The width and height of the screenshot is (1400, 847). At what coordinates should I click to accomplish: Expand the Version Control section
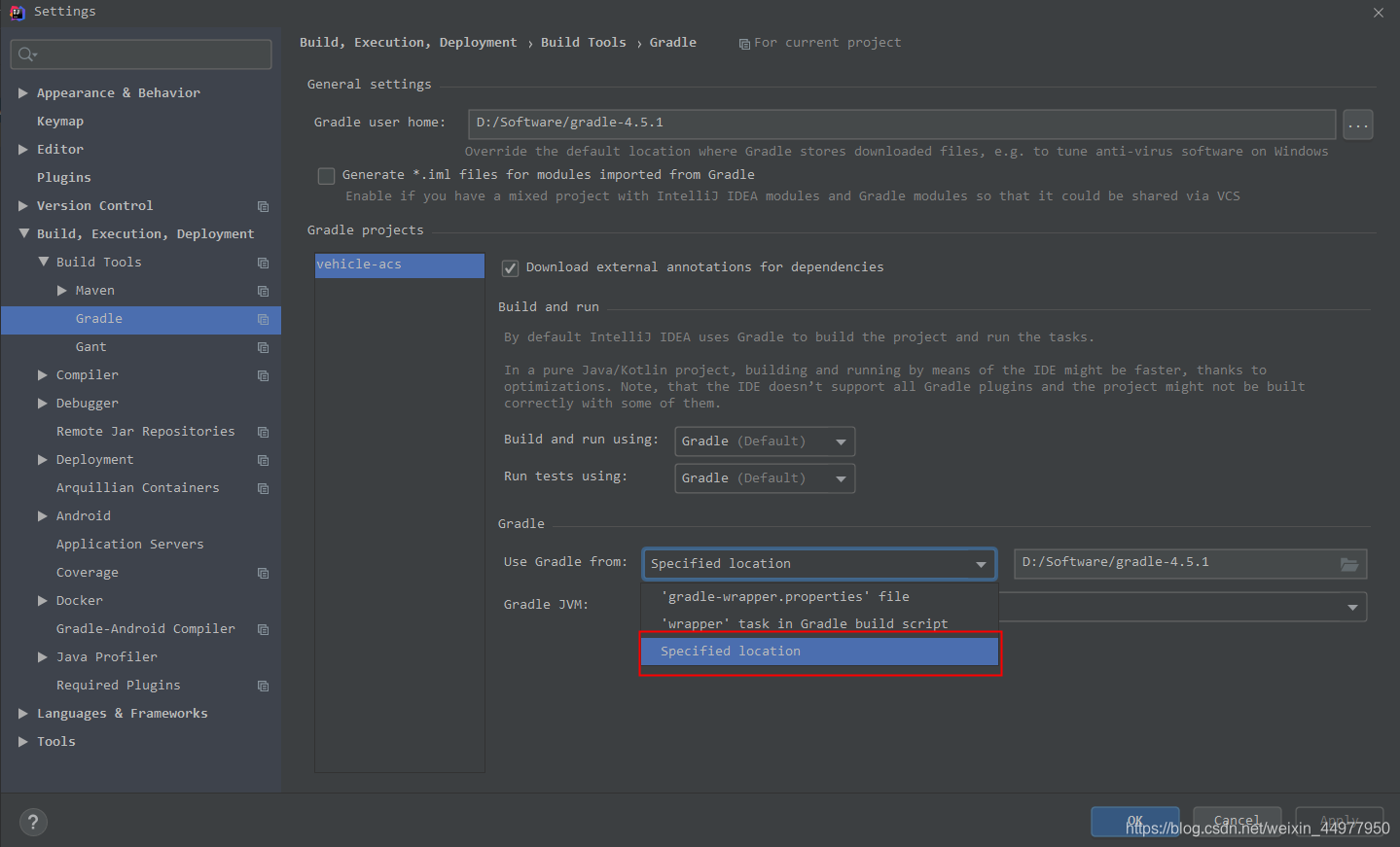(23, 206)
